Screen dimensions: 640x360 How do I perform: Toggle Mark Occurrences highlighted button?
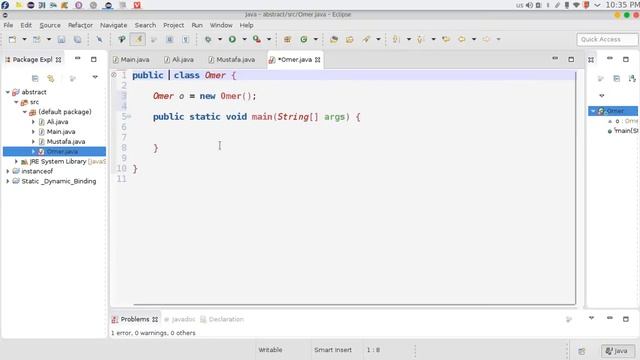(x=138, y=39)
